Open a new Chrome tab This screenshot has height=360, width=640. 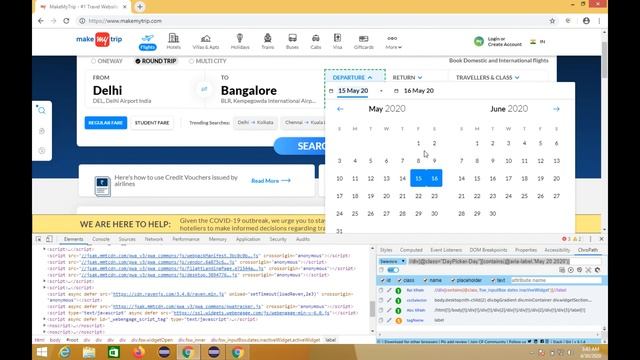[140, 7]
